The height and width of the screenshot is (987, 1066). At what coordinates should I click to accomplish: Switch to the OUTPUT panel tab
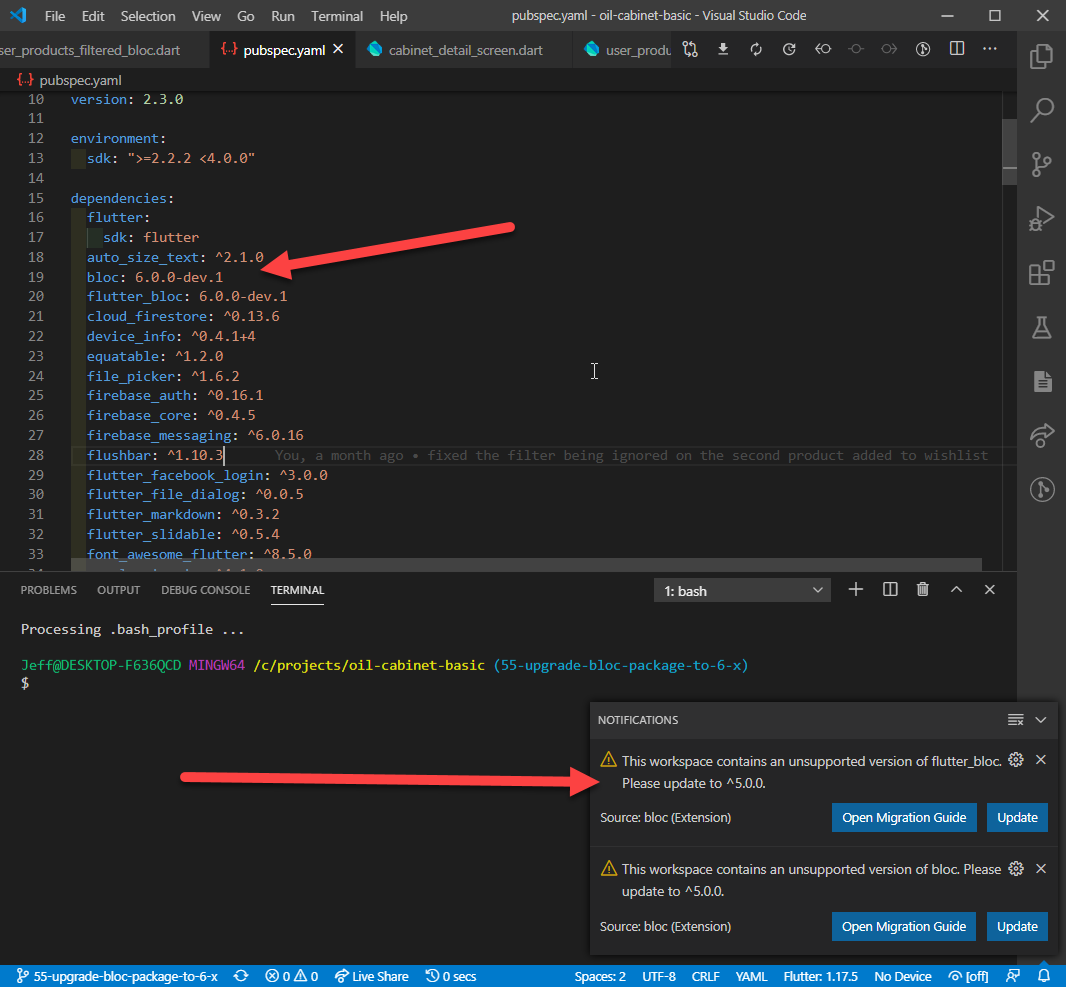click(x=118, y=590)
